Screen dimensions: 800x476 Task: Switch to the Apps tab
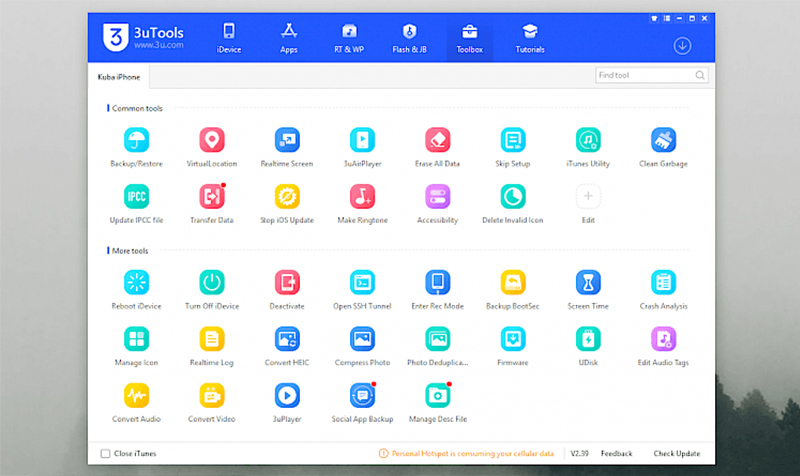[289, 38]
